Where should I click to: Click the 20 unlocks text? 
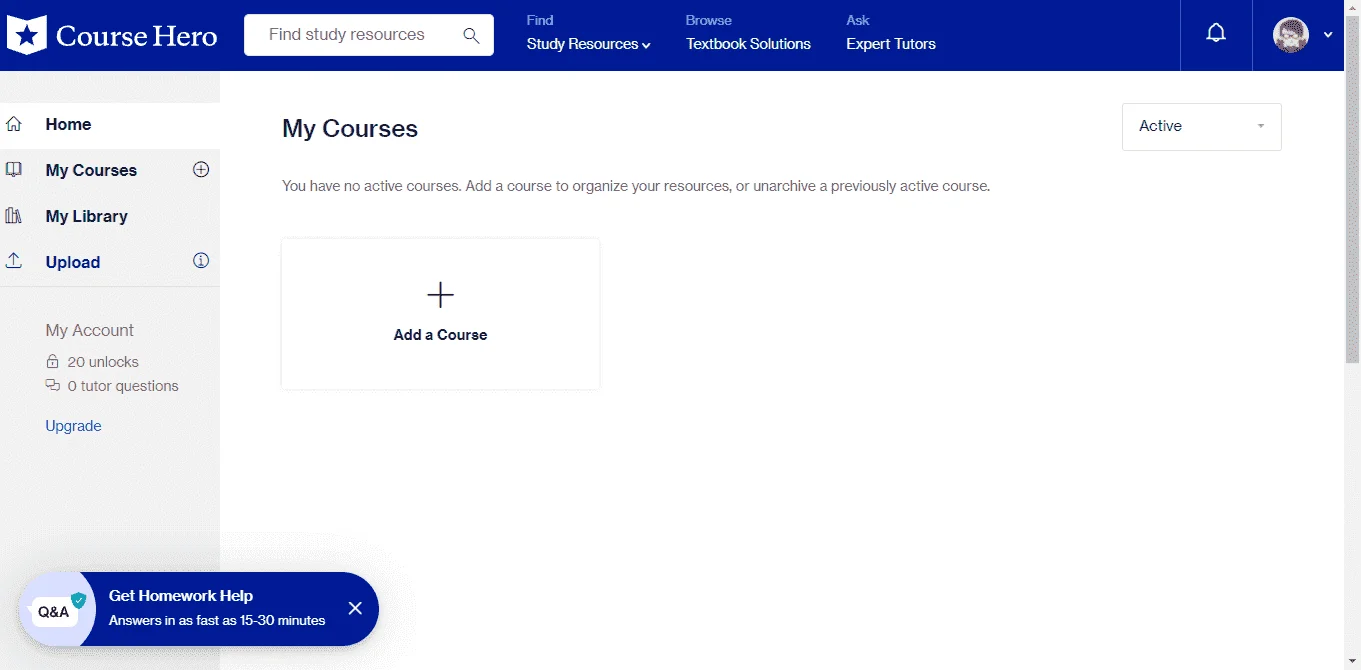[x=103, y=362]
